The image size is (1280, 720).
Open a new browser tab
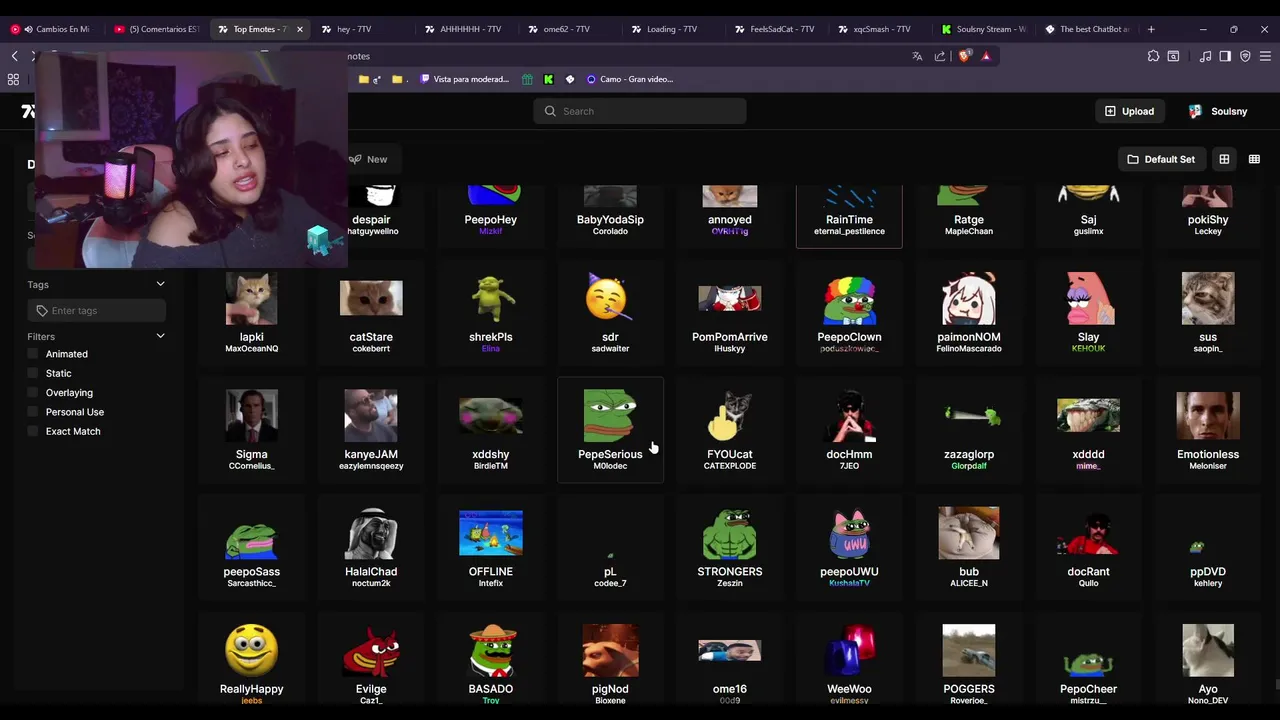pos(1151,29)
